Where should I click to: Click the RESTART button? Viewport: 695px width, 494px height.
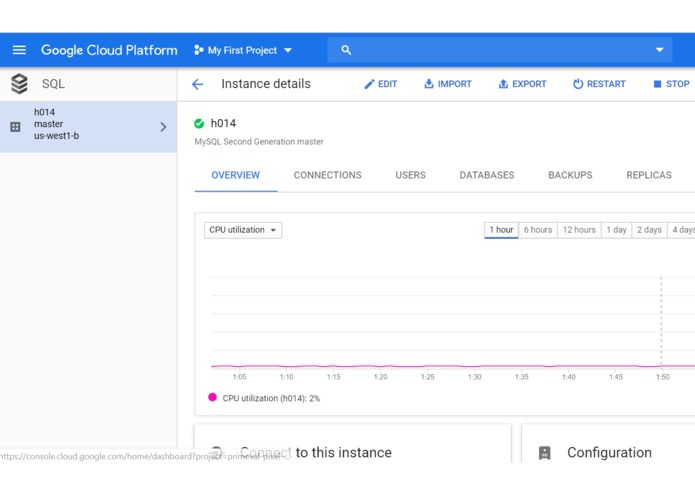599,84
